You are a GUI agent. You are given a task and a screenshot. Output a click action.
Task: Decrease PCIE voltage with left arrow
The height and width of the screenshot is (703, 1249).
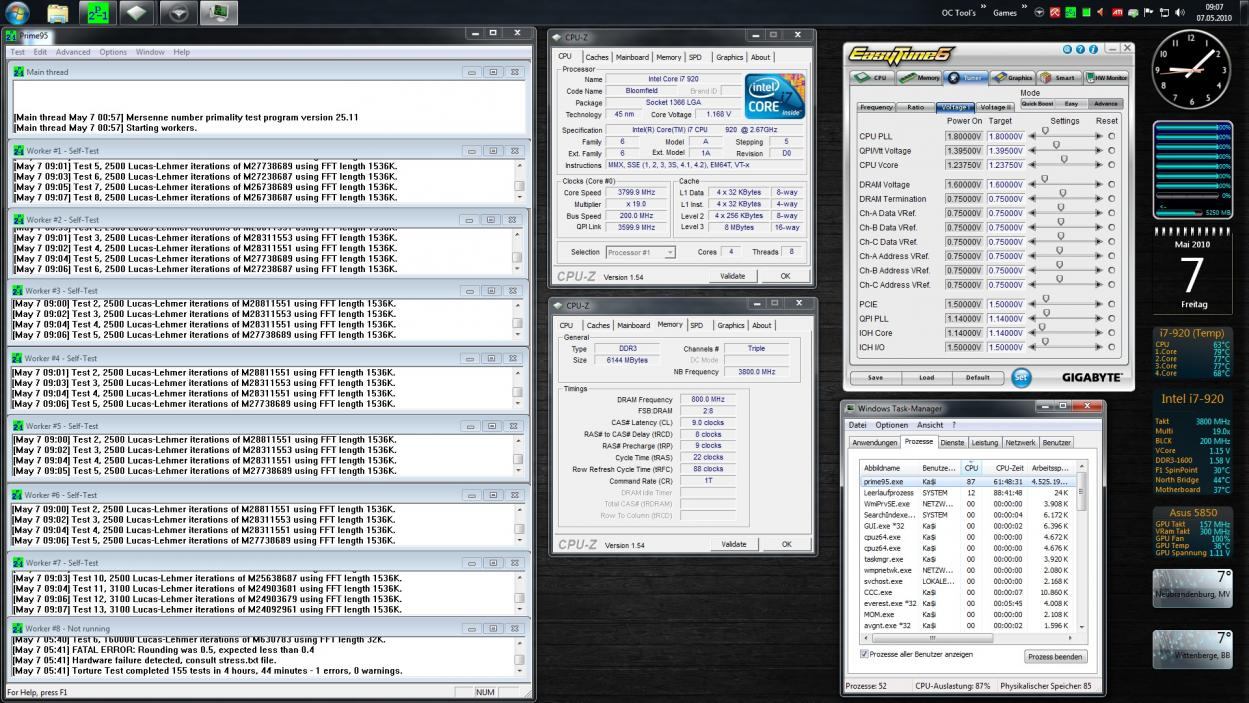[x=1030, y=304]
